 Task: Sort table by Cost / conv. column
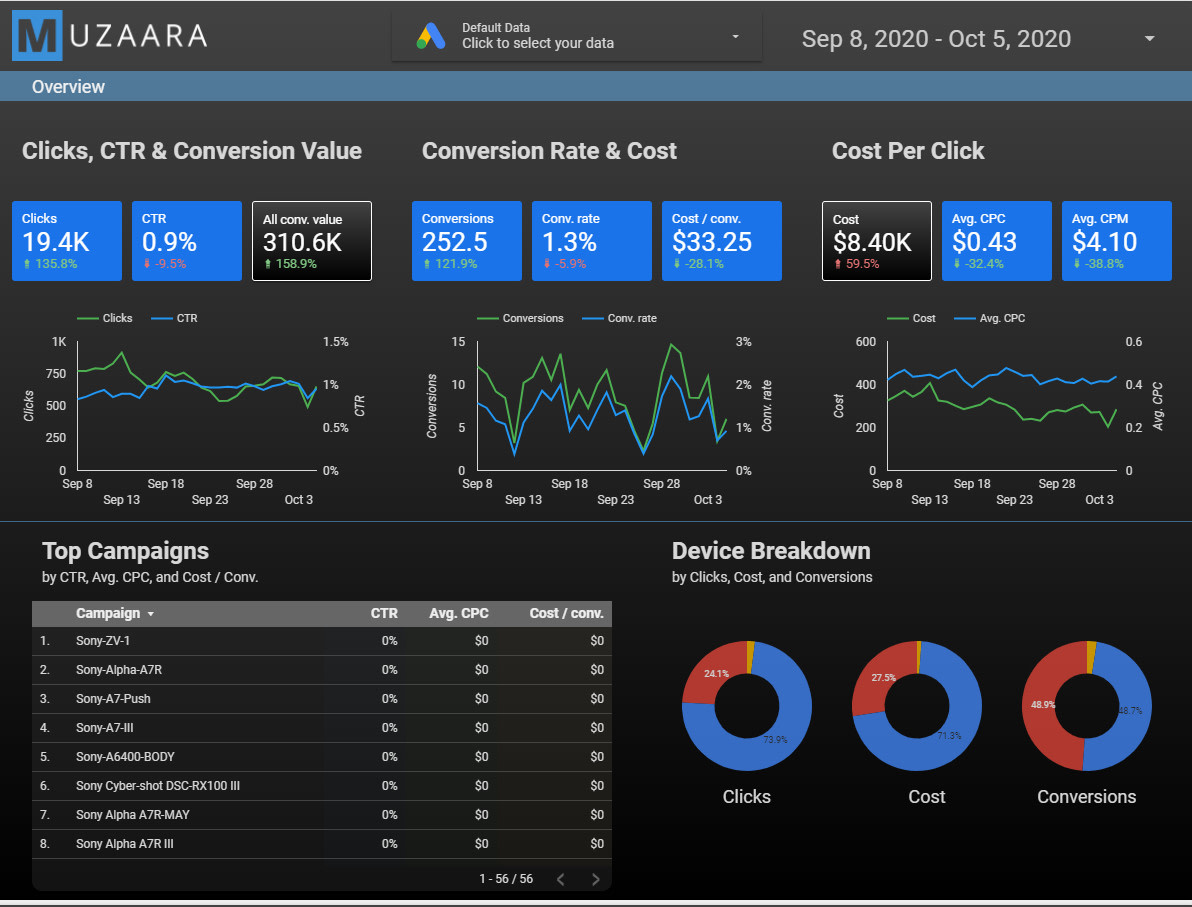pyautogui.click(x=566, y=613)
